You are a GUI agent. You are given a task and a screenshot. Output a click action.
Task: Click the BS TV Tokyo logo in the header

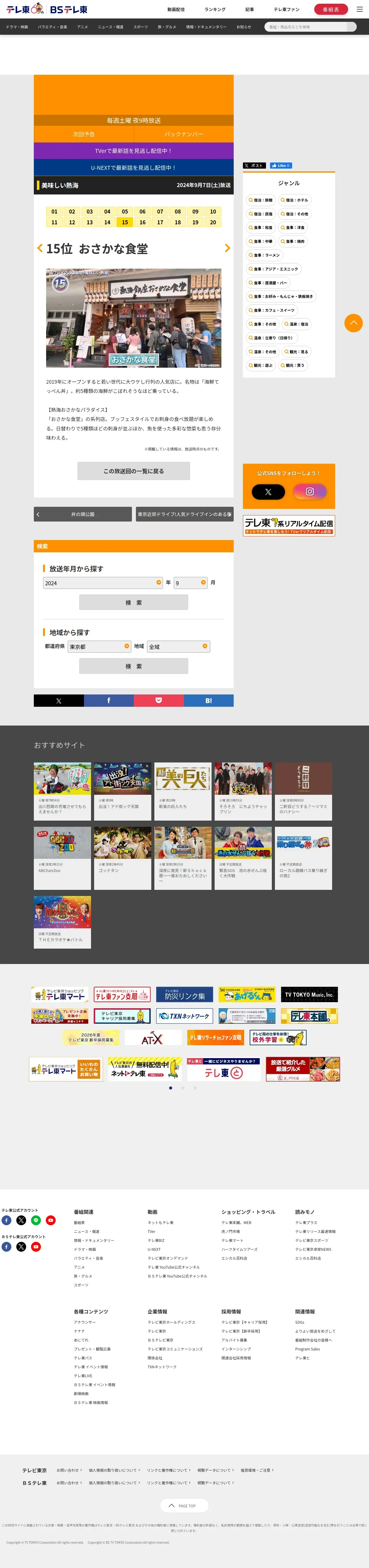(x=68, y=9)
